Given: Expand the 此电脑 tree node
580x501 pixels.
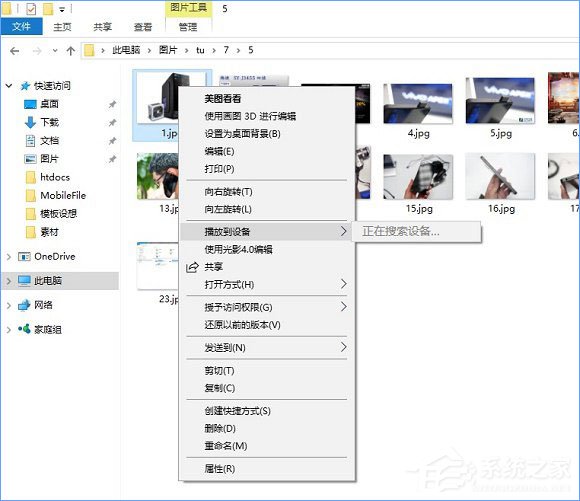Looking at the screenshot, I should pyautogui.click(x=9, y=281).
